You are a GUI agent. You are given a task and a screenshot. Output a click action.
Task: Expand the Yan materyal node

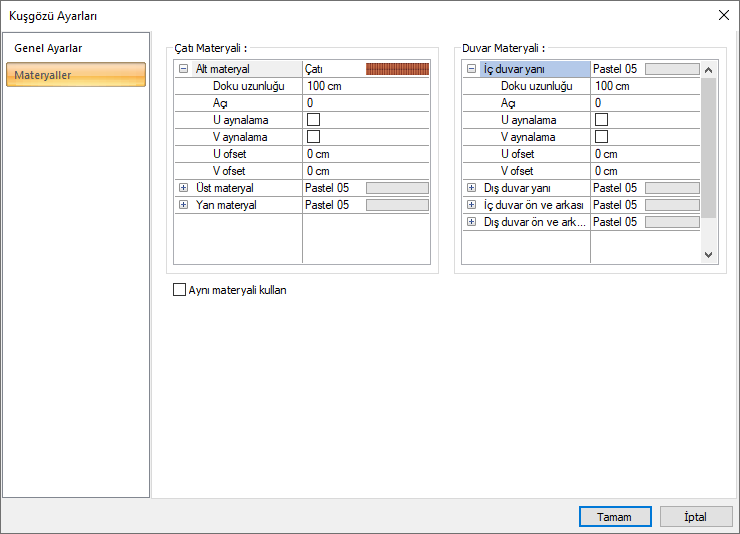[x=183, y=205]
